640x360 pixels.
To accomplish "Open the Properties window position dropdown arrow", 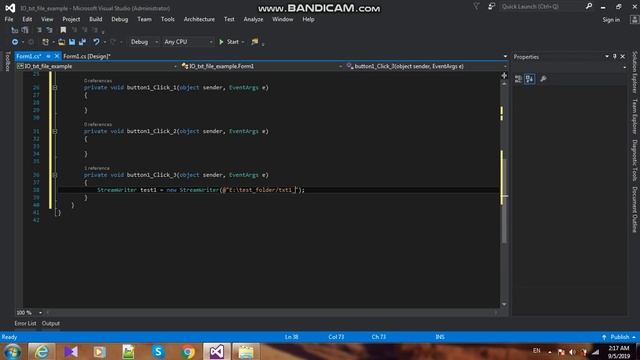I will coord(607,57).
